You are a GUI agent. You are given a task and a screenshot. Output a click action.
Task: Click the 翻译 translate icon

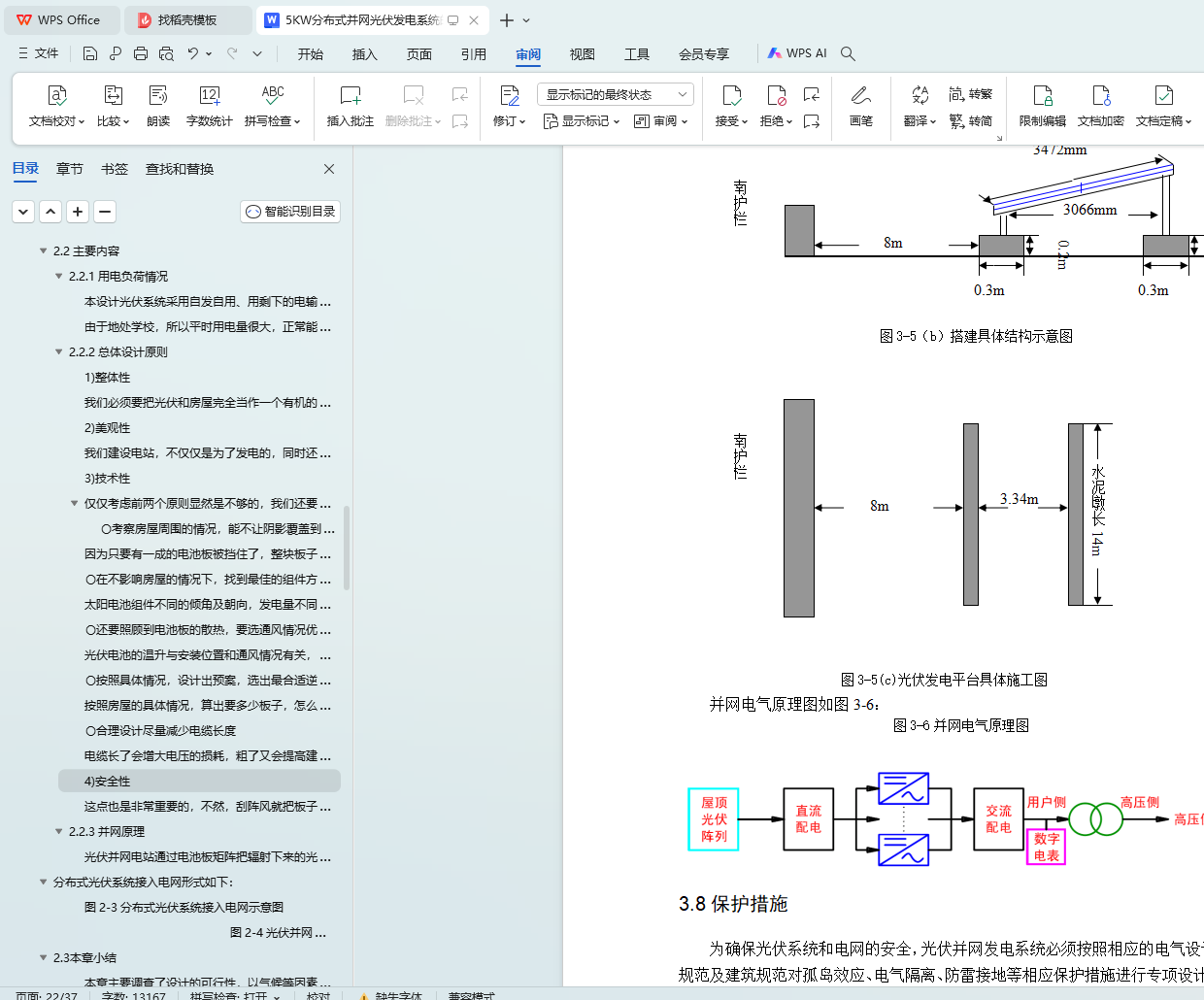(x=920, y=95)
